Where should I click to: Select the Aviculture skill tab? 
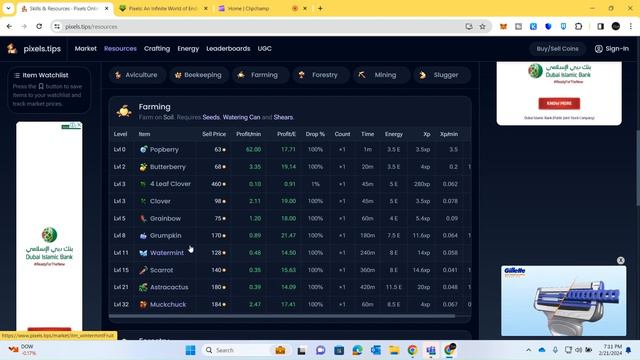click(x=137, y=75)
